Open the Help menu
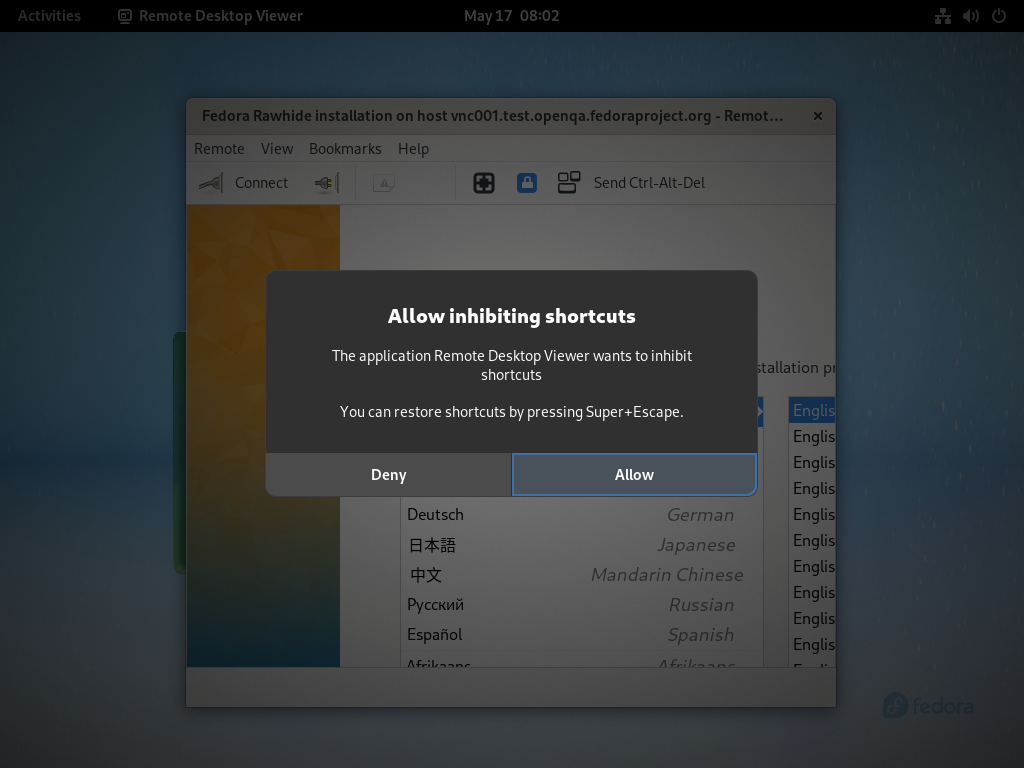Image resolution: width=1024 pixels, height=768 pixels. 413,149
